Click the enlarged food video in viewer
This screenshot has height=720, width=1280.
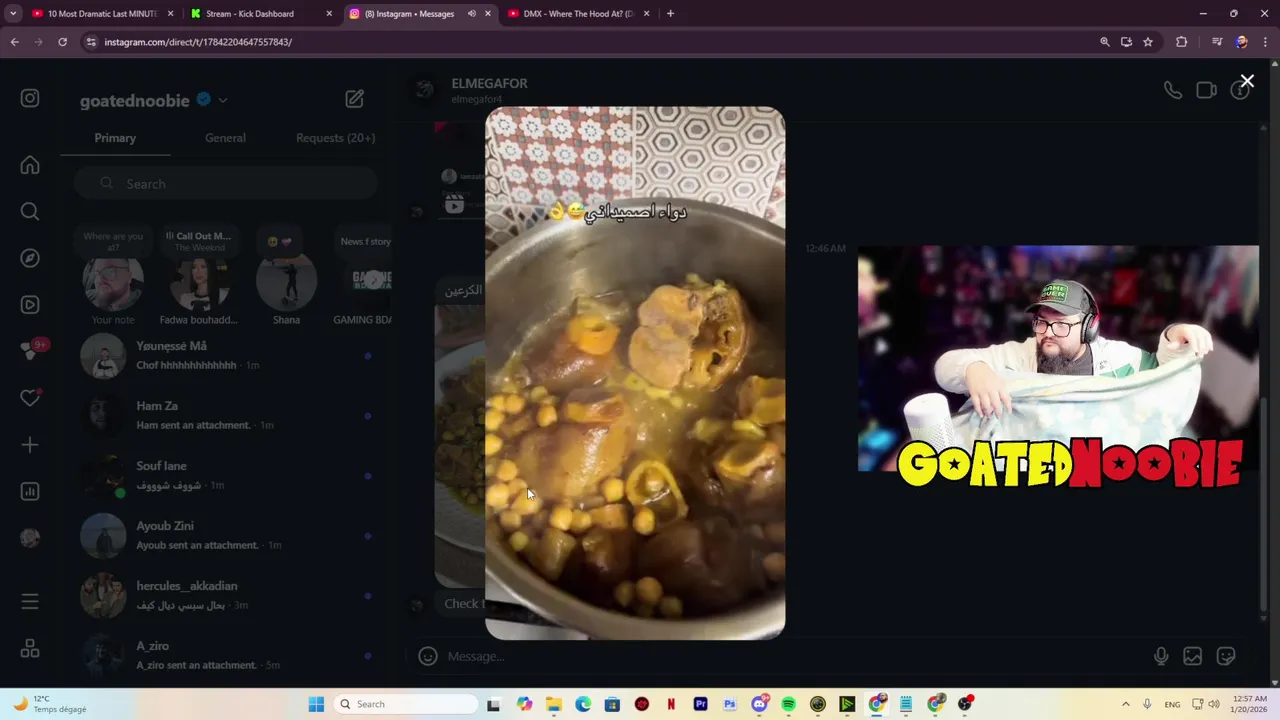coord(635,373)
